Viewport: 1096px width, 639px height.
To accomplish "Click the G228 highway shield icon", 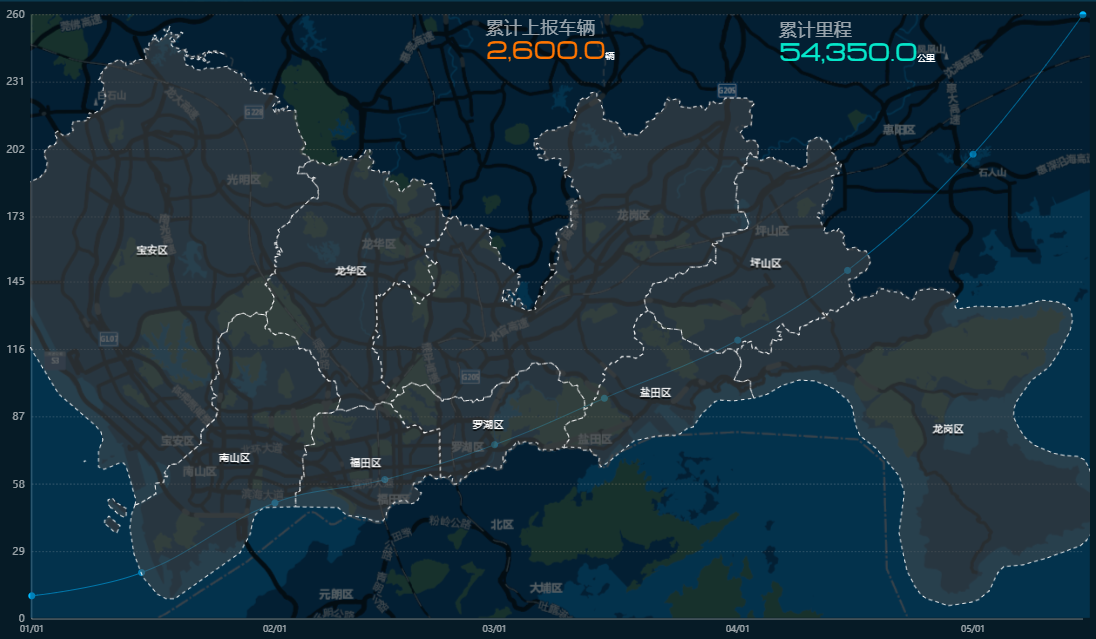I will pyautogui.click(x=254, y=112).
